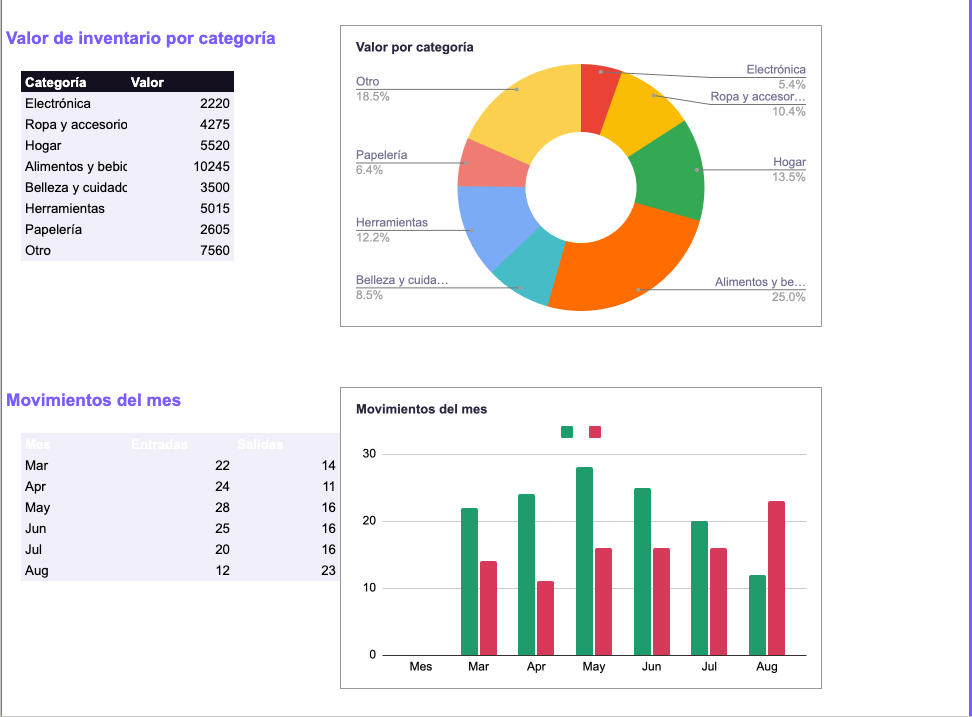Select the 'Alimentos y bebic' table cell

(76, 167)
